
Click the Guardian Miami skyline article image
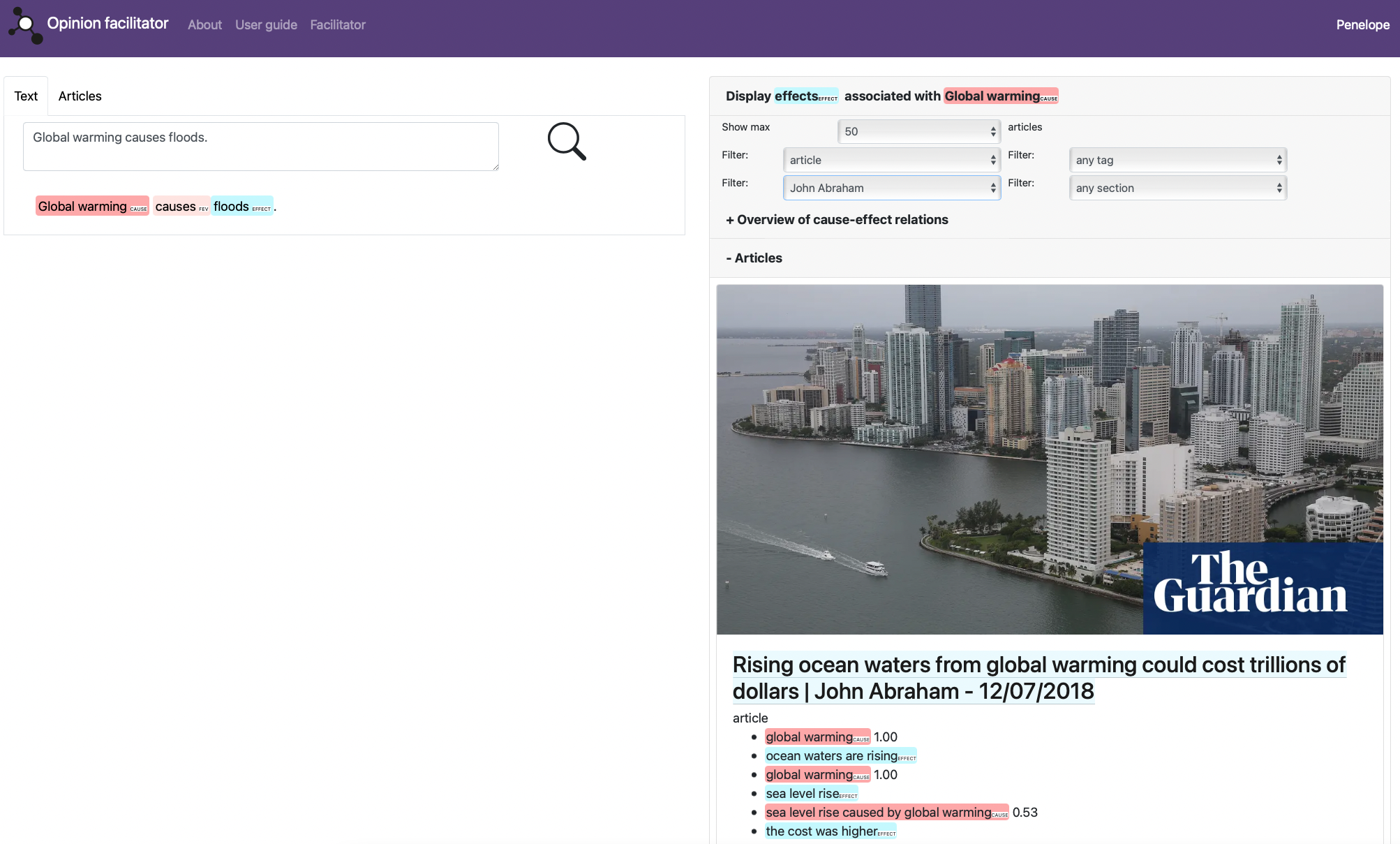pyautogui.click(x=1050, y=459)
